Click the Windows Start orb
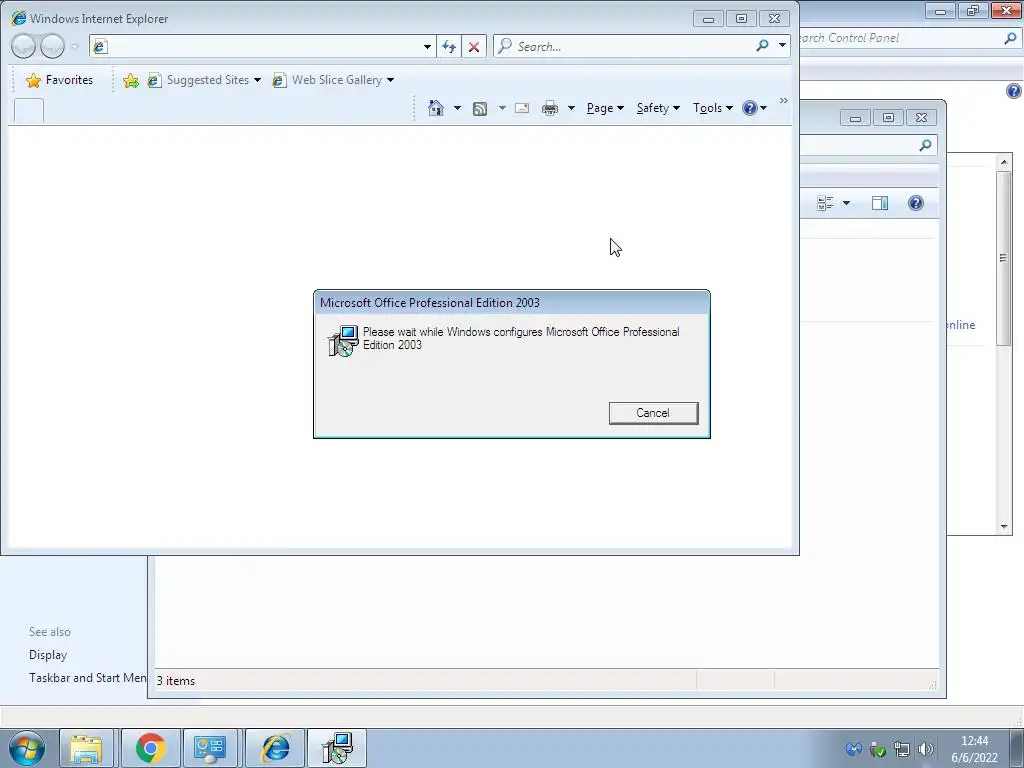This screenshot has height=768, width=1024. tap(27, 748)
